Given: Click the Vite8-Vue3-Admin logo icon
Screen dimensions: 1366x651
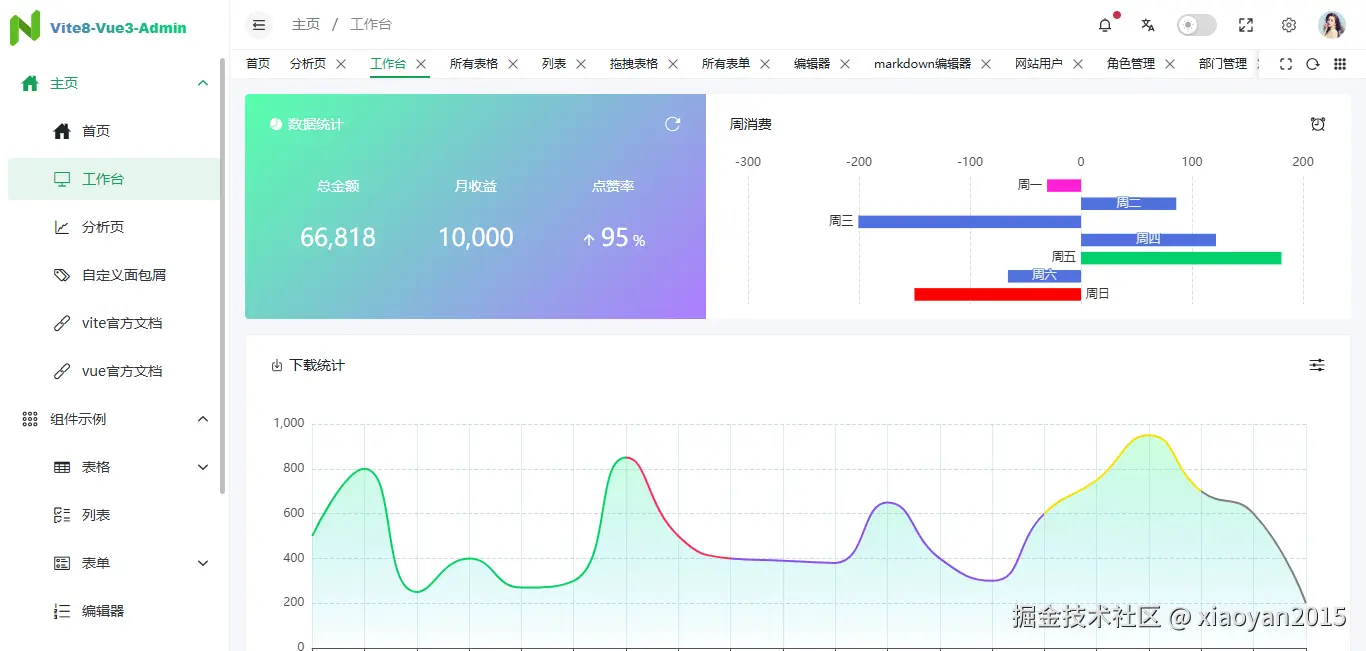Looking at the screenshot, I should [x=25, y=27].
